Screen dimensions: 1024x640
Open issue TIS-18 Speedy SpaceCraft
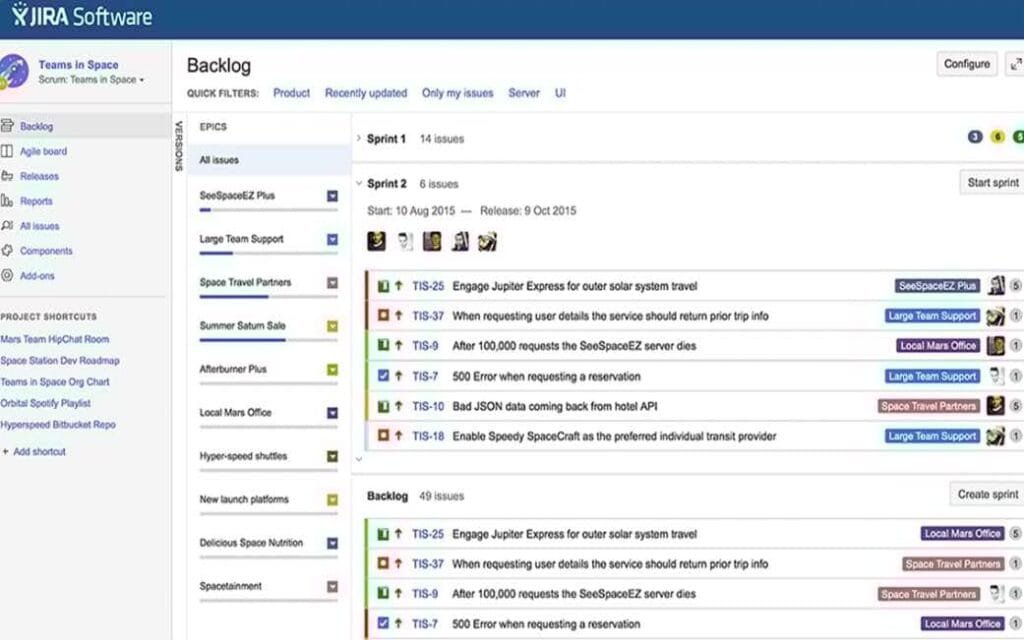tap(428, 436)
